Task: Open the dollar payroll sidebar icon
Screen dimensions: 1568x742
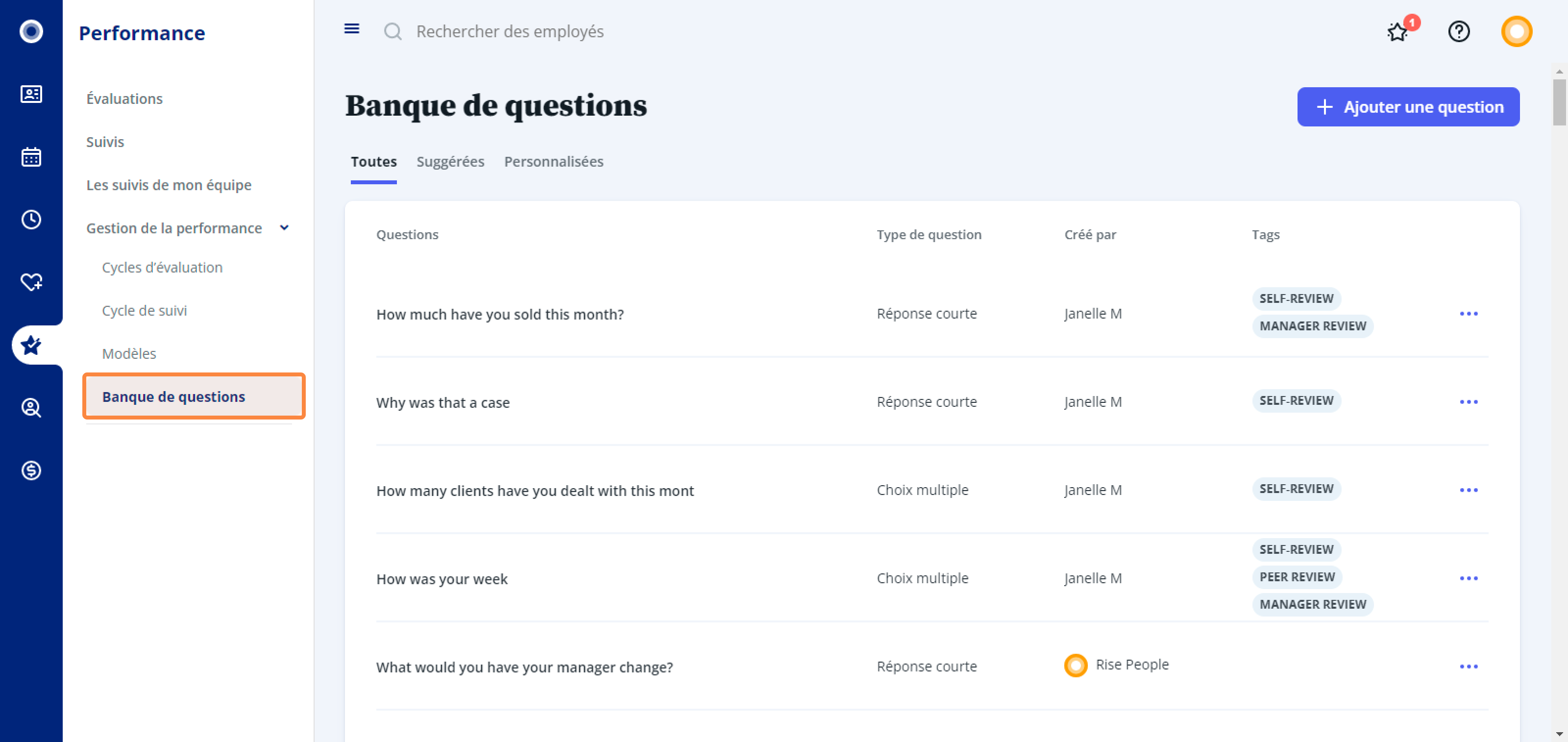Action: point(31,470)
